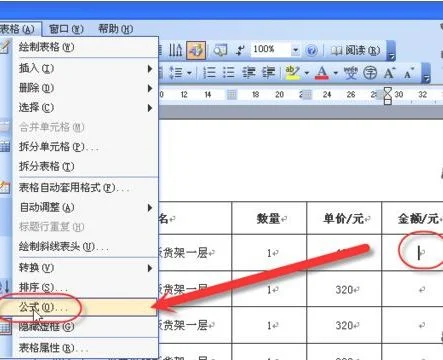This screenshot has width=443, height=360.
Task: Click the phonetic guide 变 icon
Action: (351, 72)
